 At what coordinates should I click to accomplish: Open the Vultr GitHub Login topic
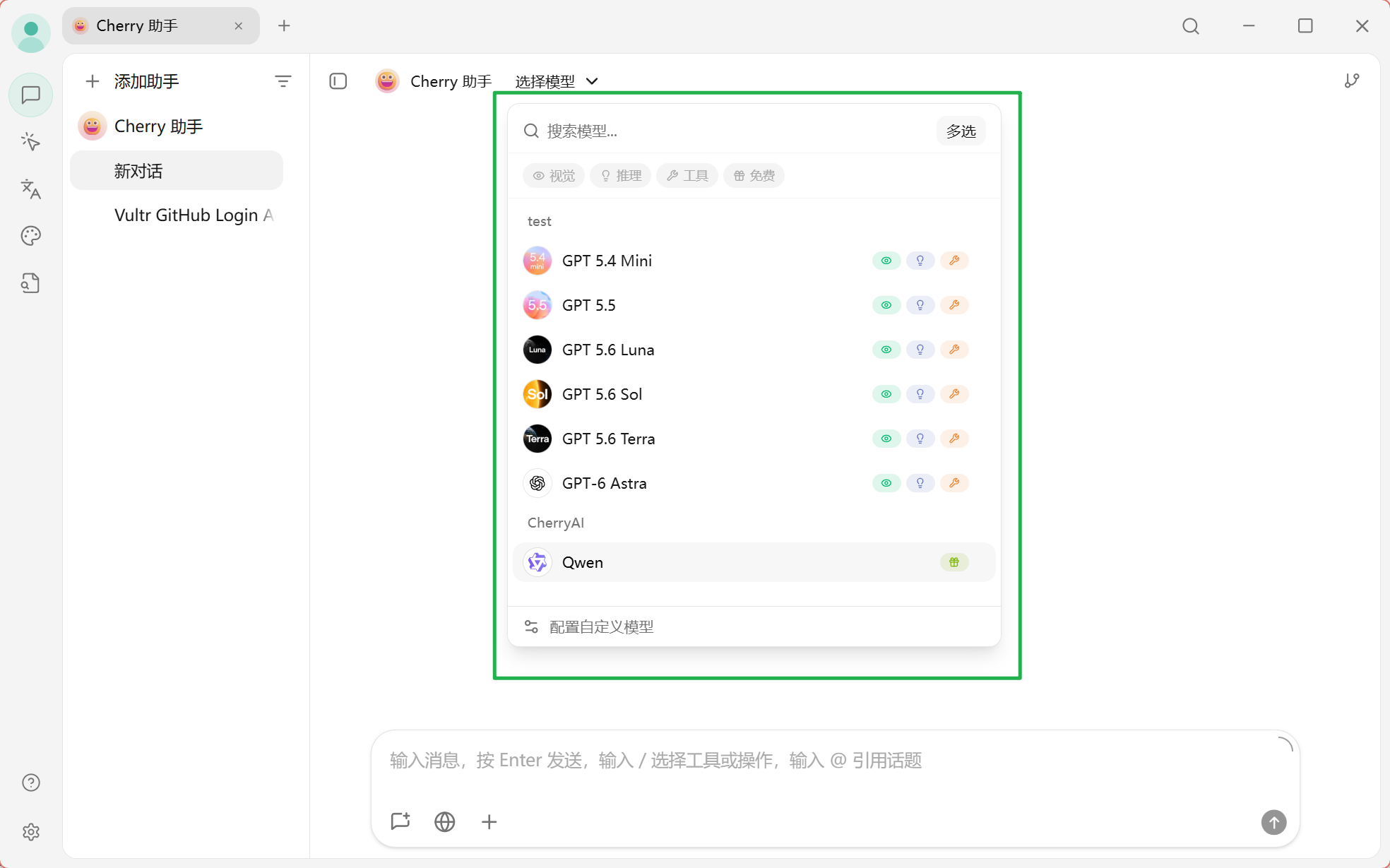click(177, 215)
